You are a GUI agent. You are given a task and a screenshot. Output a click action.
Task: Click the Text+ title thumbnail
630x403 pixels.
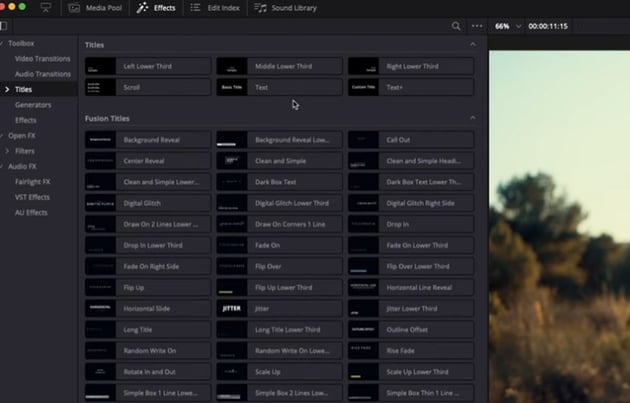(363, 87)
